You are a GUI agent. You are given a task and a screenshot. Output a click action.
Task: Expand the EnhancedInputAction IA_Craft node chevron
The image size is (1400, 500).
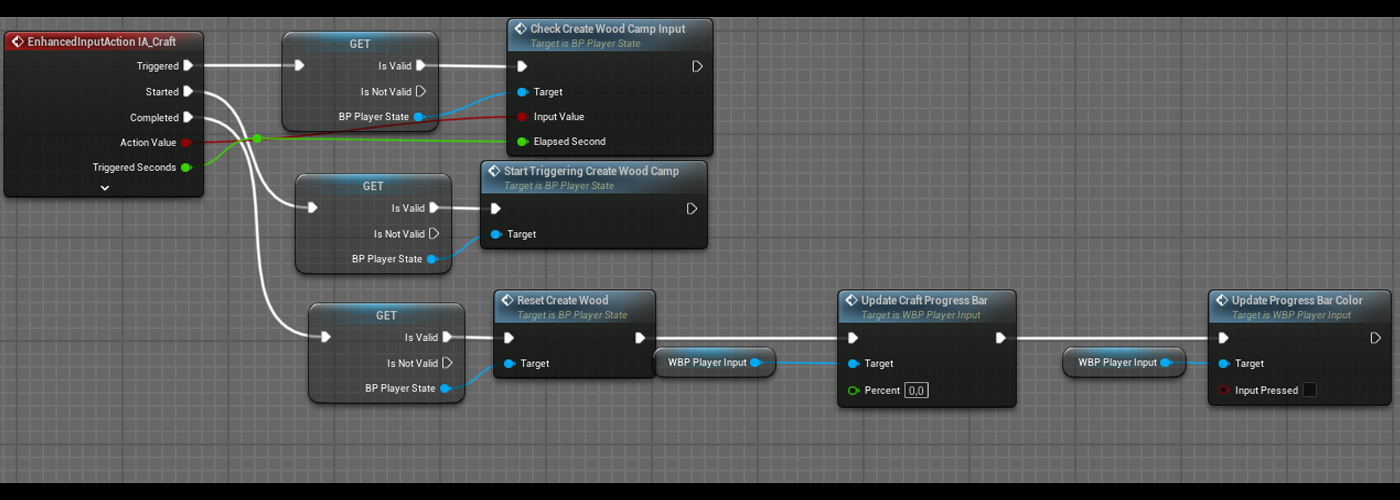(x=104, y=187)
